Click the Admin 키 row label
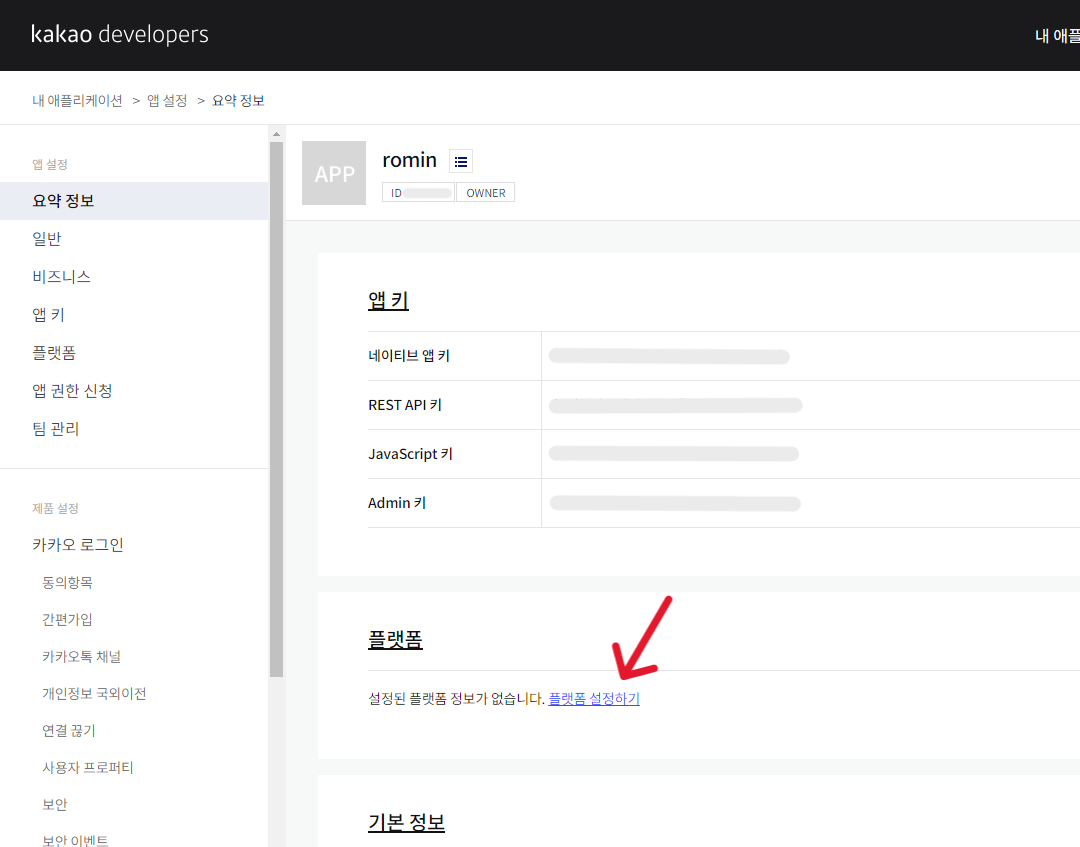Viewport: 1080px width, 847px height. point(397,503)
